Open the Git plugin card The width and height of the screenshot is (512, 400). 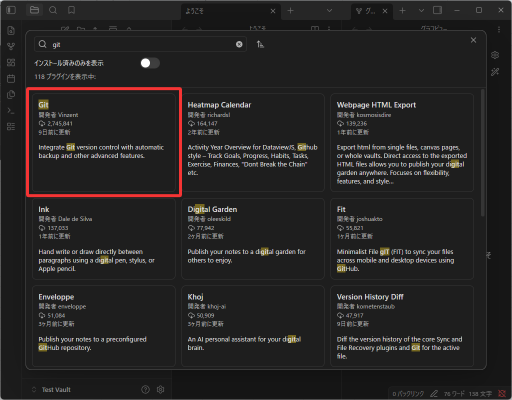(x=104, y=142)
